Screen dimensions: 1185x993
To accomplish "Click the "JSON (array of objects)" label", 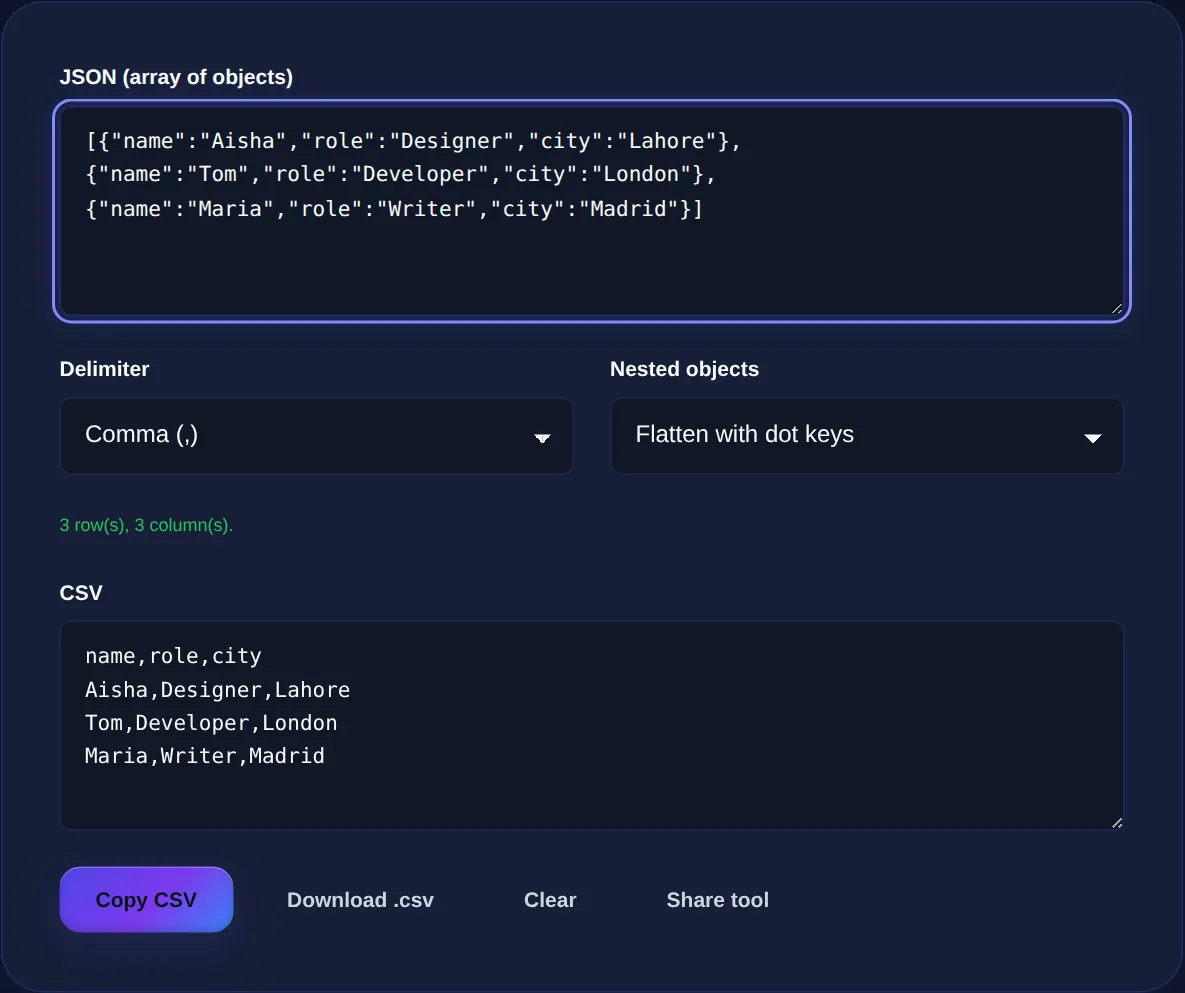I will [x=176, y=77].
